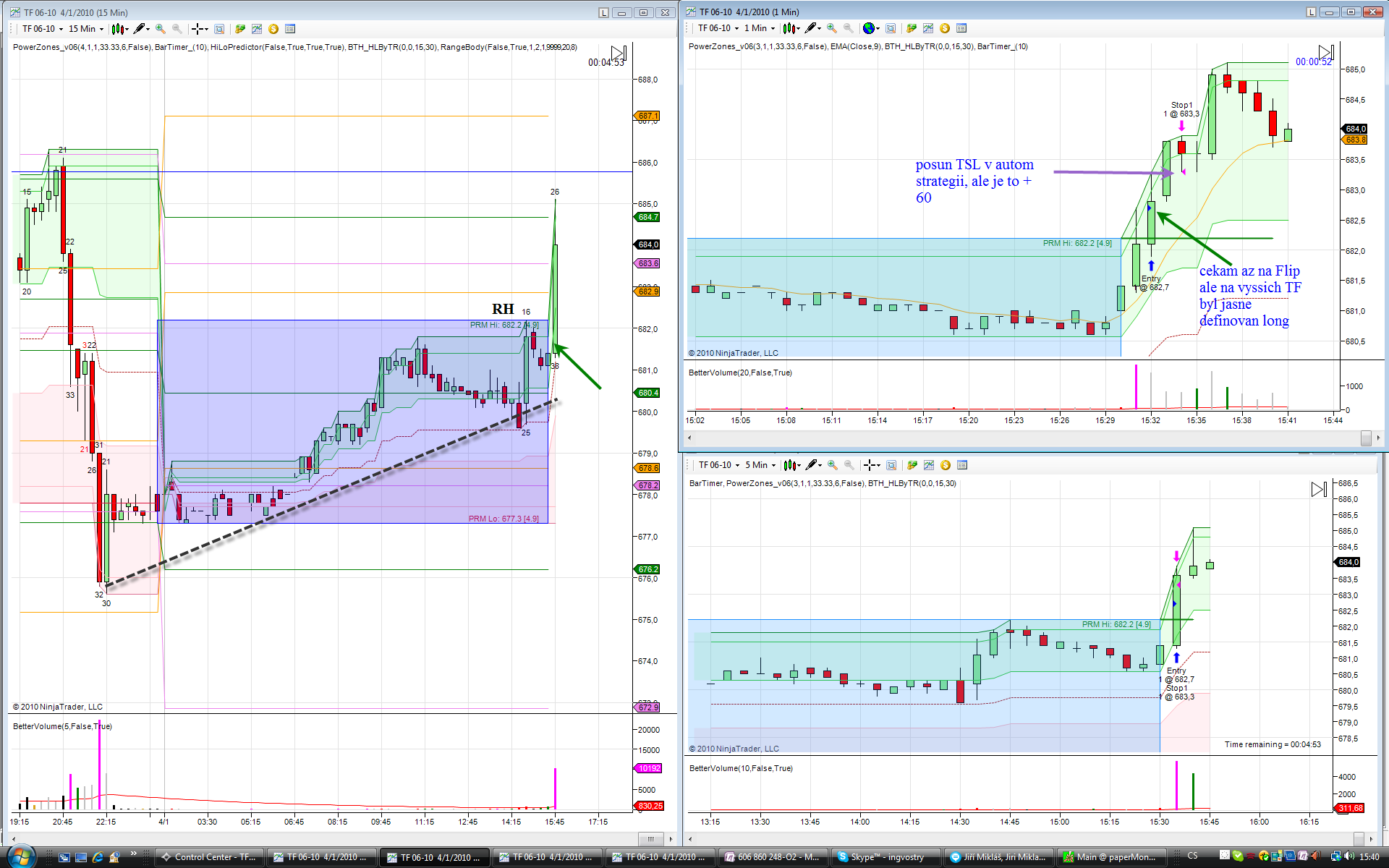Viewport: 1389px width, 868px height.
Task: Click Strategies gold coin icon on 15 Min chart
Action: [x=273, y=29]
